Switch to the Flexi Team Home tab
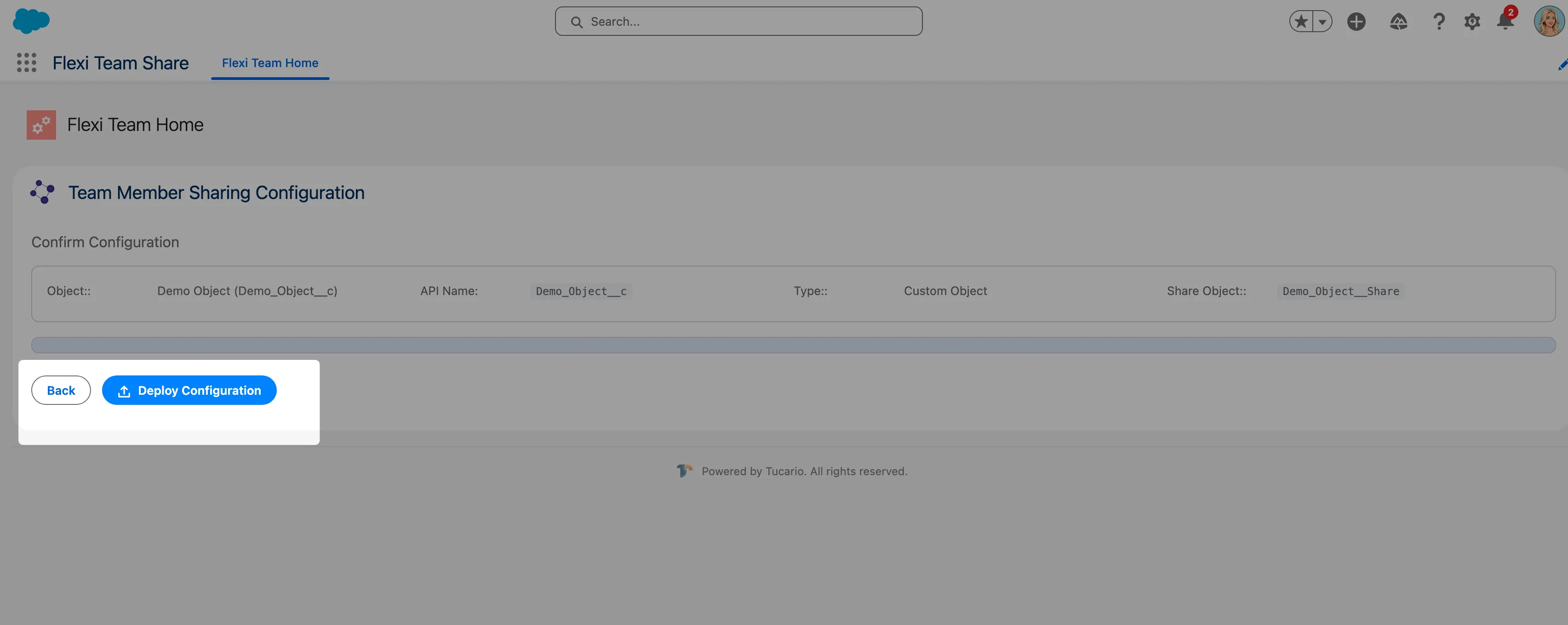 pos(269,62)
